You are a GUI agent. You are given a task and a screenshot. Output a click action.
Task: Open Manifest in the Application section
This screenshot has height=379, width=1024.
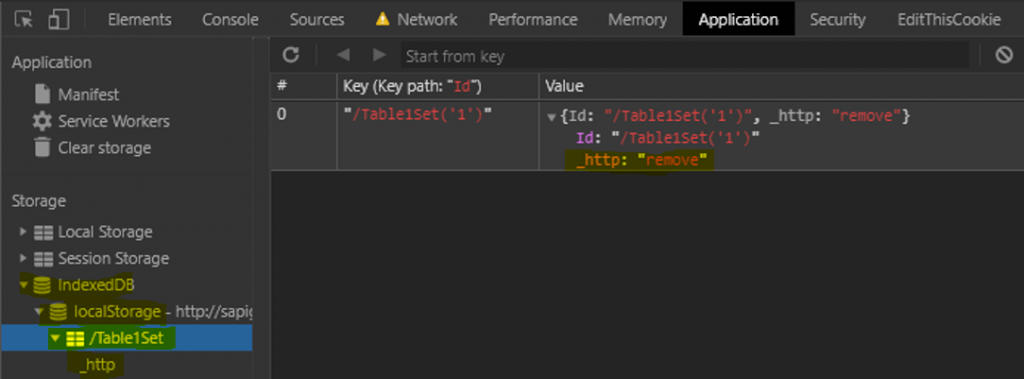(77, 95)
